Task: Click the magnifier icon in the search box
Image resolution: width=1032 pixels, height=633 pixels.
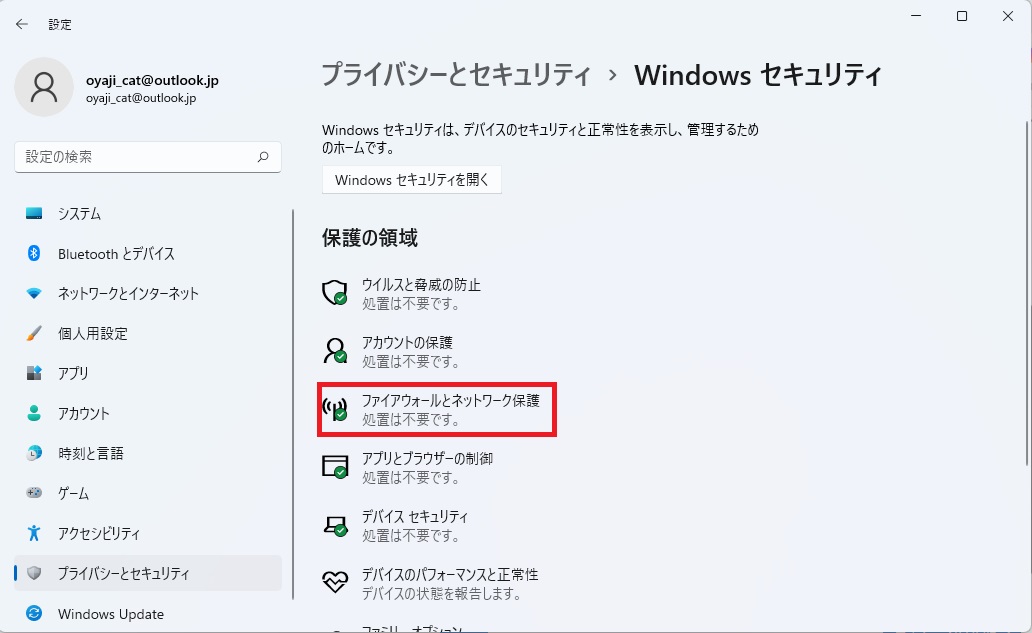Action: tap(263, 157)
